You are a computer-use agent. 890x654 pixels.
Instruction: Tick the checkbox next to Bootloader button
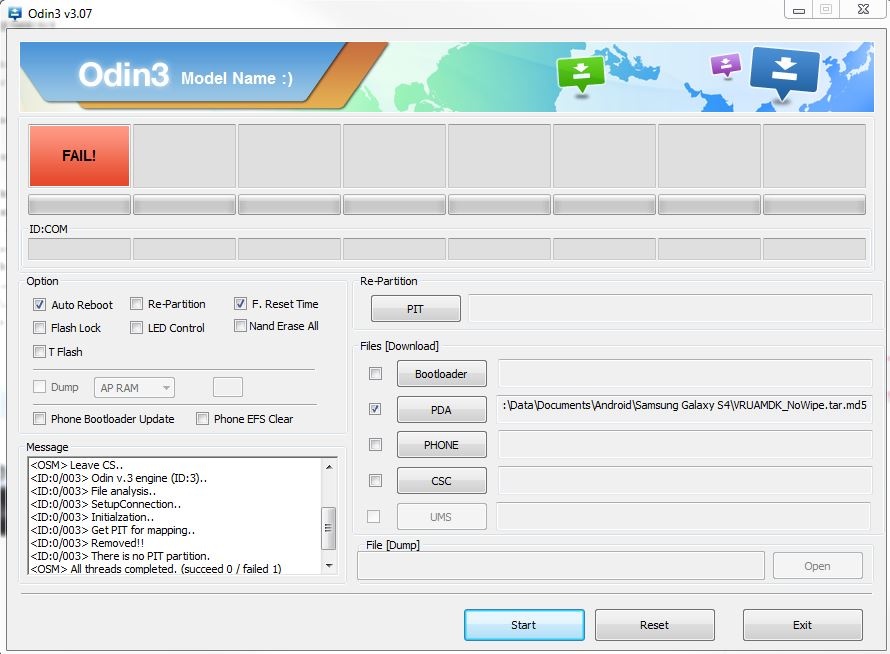click(x=375, y=374)
